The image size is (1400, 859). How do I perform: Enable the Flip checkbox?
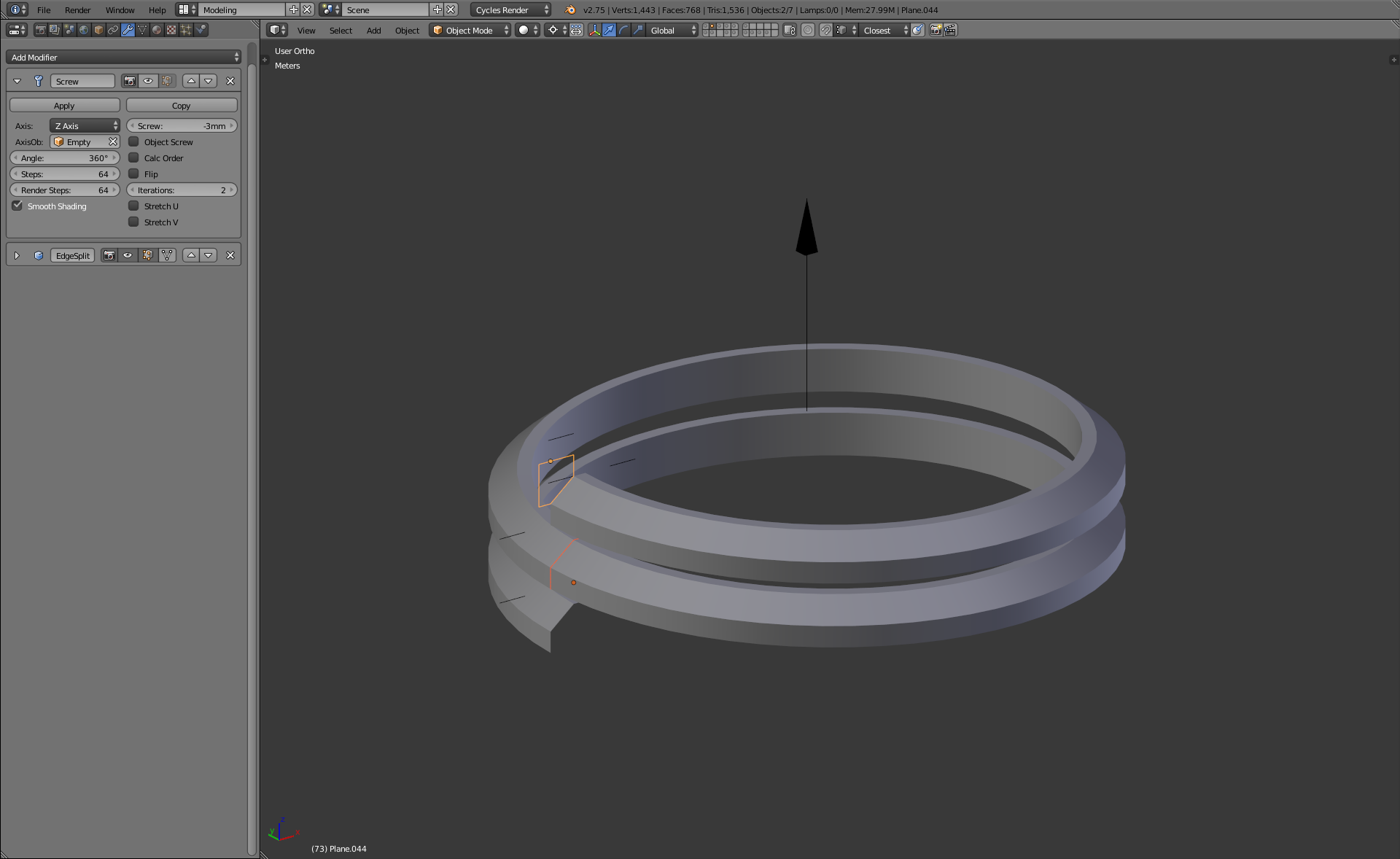coord(134,174)
